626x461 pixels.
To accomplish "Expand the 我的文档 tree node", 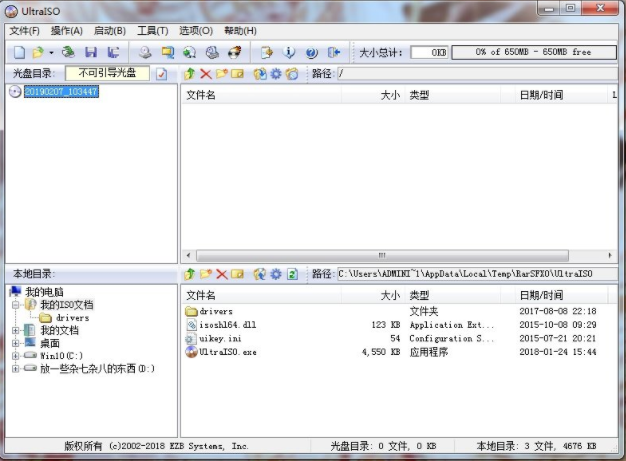I will point(16,330).
